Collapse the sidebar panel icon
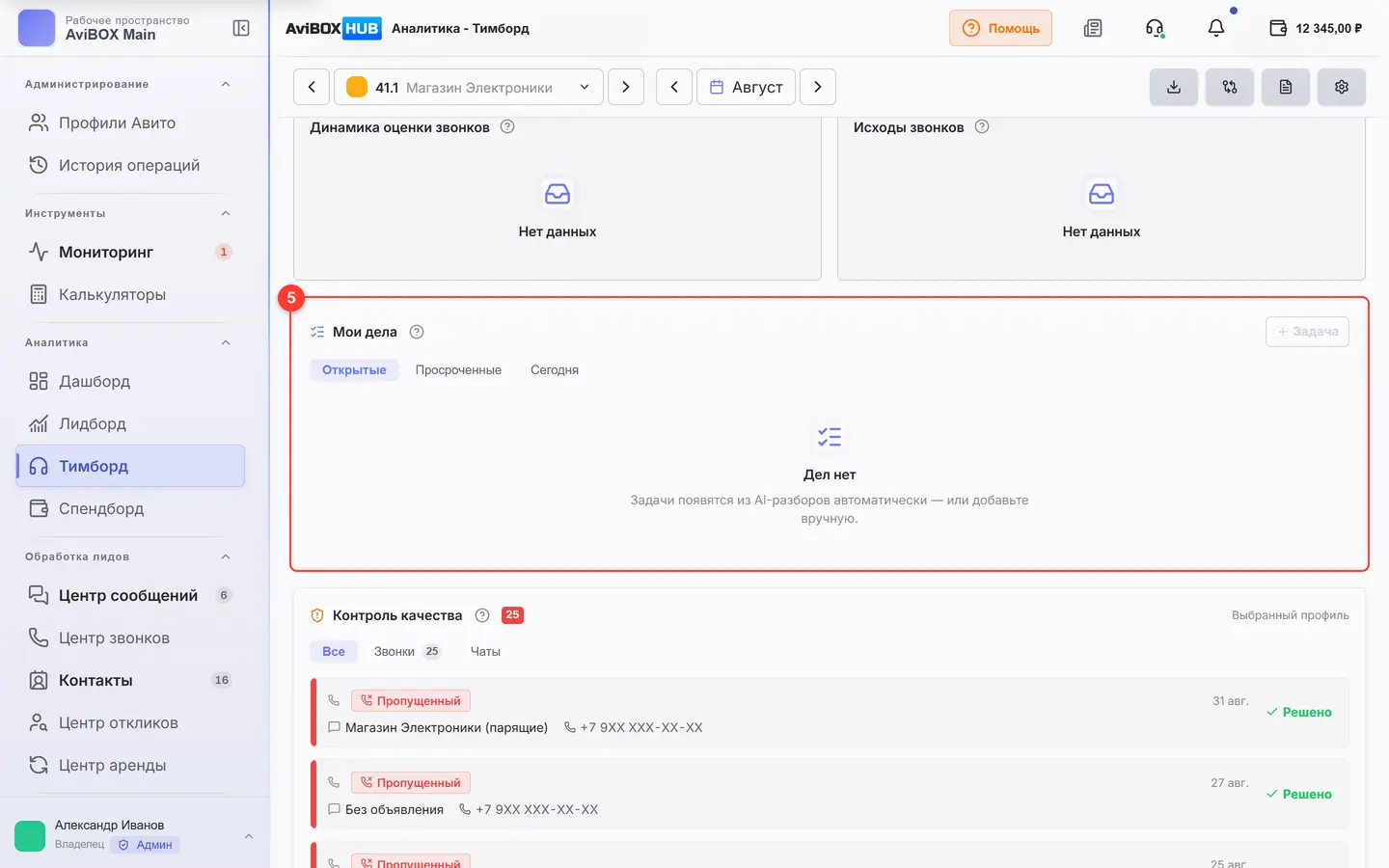This screenshot has height=868, width=1389. click(x=241, y=28)
